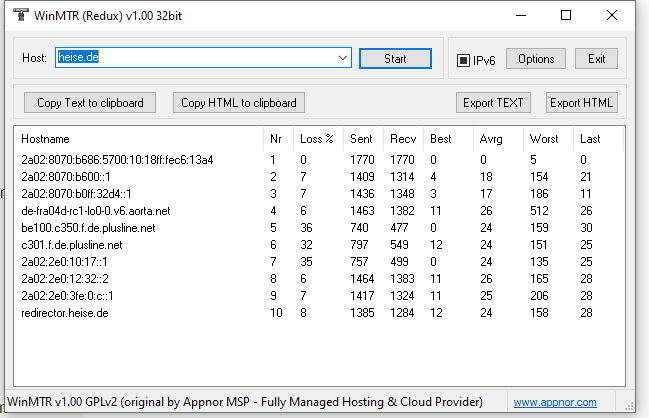
Task: Sort by the Hostname column header
Action: coord(139,139)
